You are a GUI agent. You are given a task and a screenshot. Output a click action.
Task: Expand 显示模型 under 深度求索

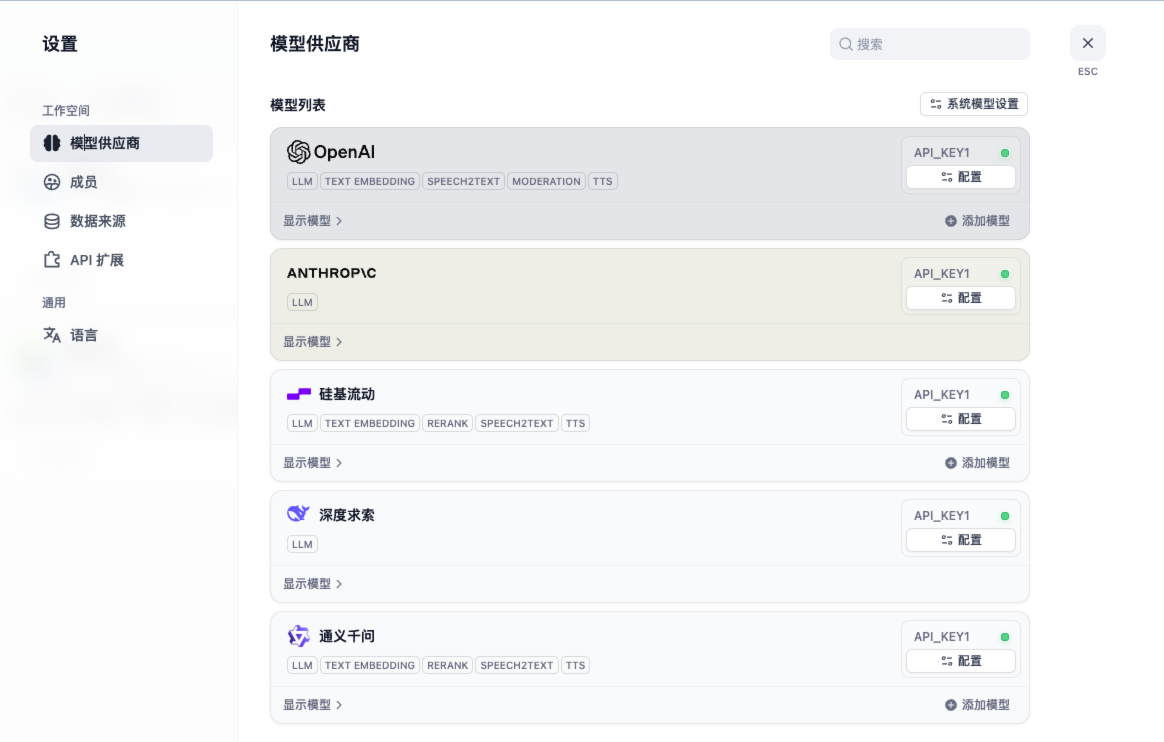pyautogui.click(x=313, y=584)
